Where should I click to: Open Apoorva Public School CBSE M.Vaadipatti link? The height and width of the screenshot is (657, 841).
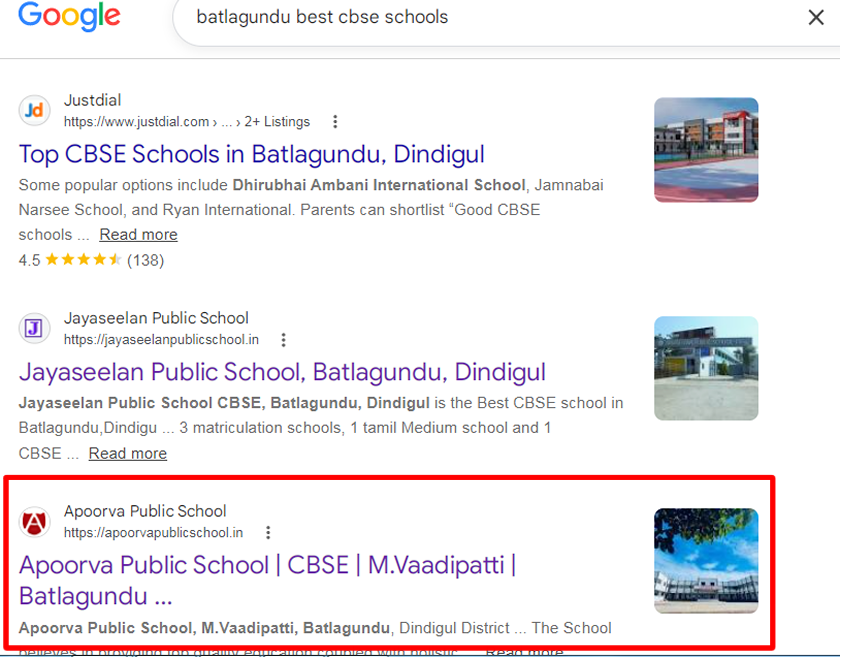coord(267,580)
